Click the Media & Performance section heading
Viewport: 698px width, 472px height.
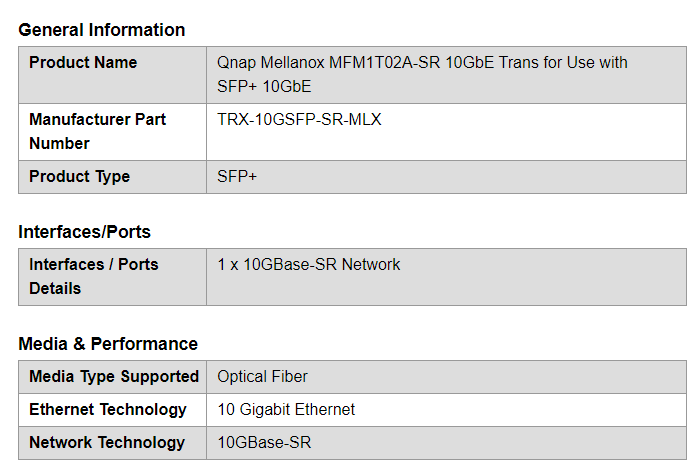tap(108, 344)
